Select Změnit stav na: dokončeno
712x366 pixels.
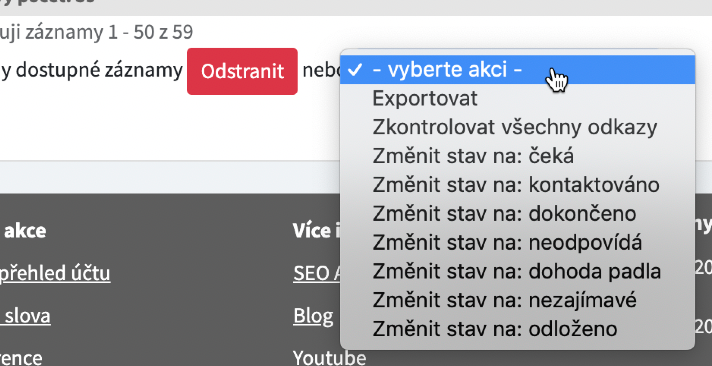pos(517,214)
